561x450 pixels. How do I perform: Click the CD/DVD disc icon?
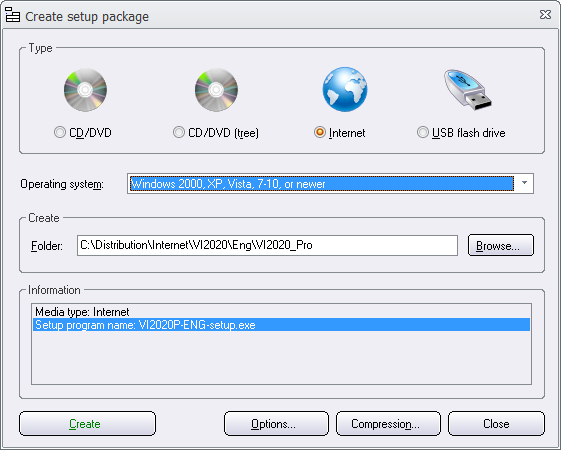click(x=85, y=90)
